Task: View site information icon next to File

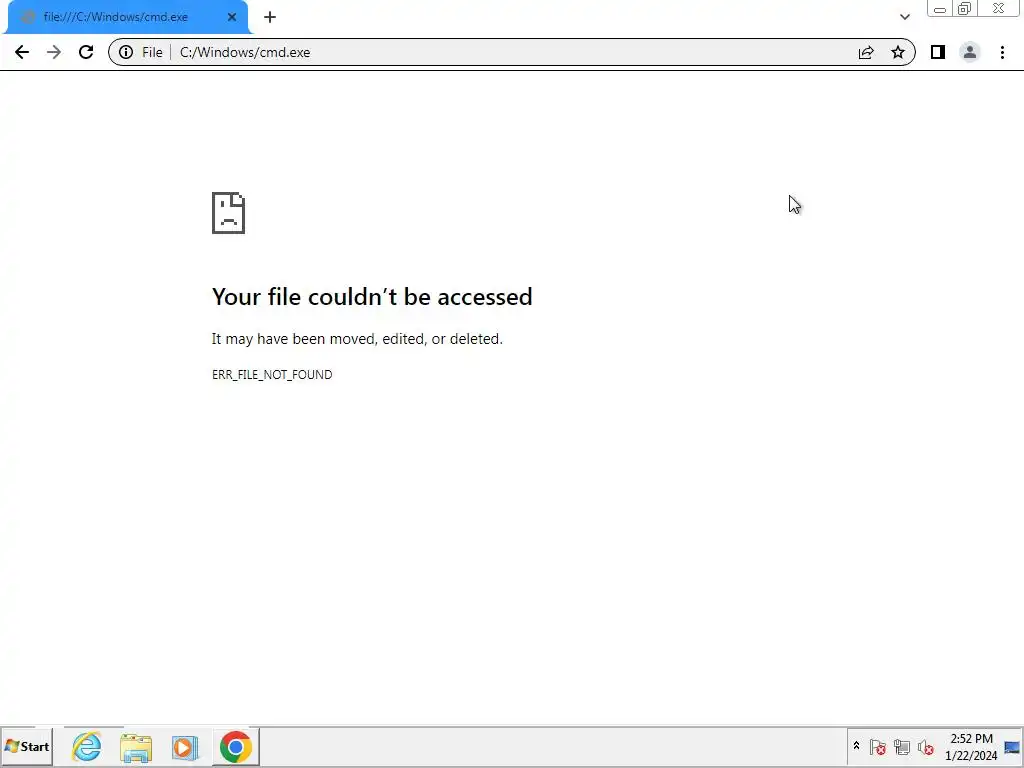Action: tap(126, 52)
